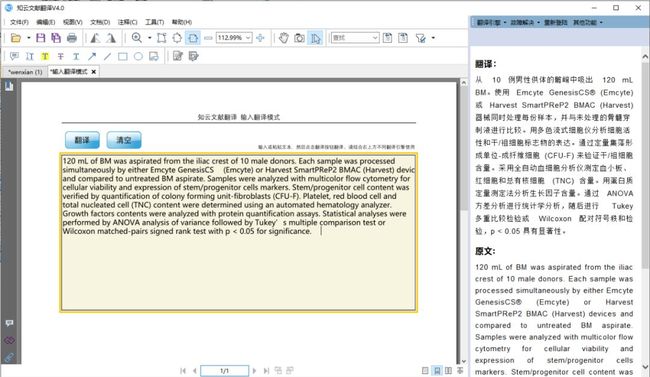Open a file with the folder icon

(x=16, y=38)
